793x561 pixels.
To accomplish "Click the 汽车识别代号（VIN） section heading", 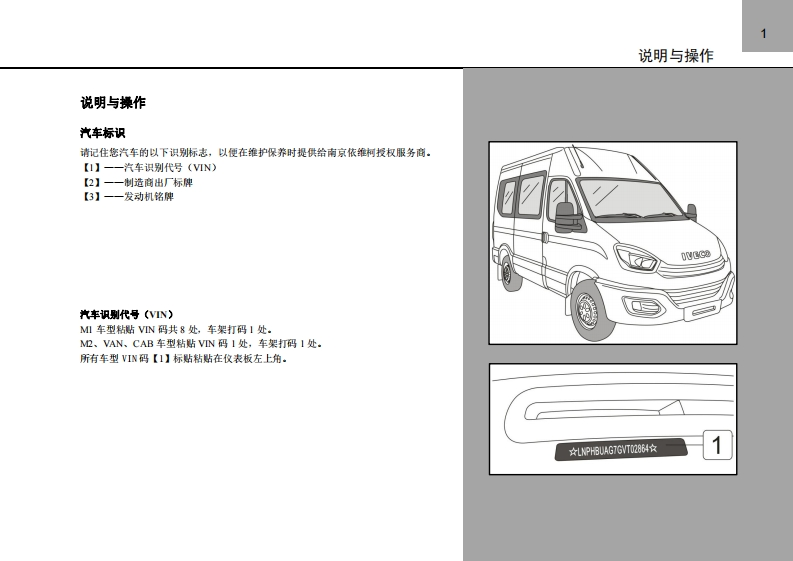I will click(x=127, y=313).
